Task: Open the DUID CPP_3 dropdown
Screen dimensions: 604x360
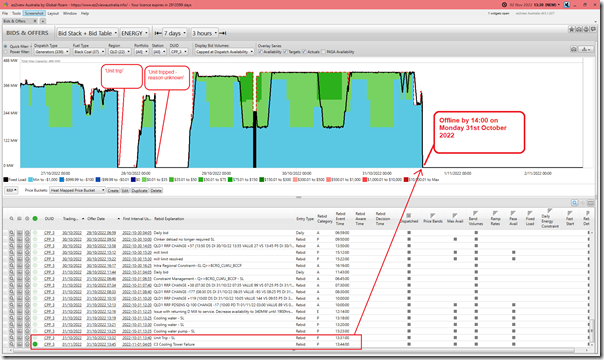Action: (179, 52)
